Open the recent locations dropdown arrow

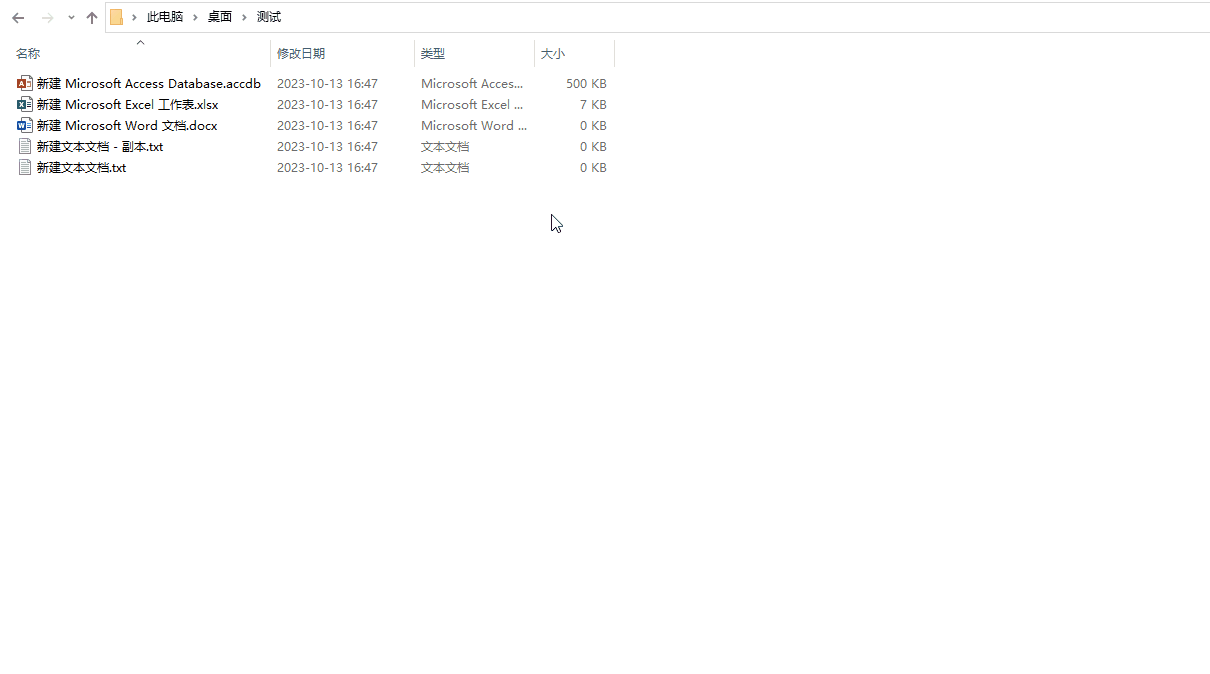71,18
